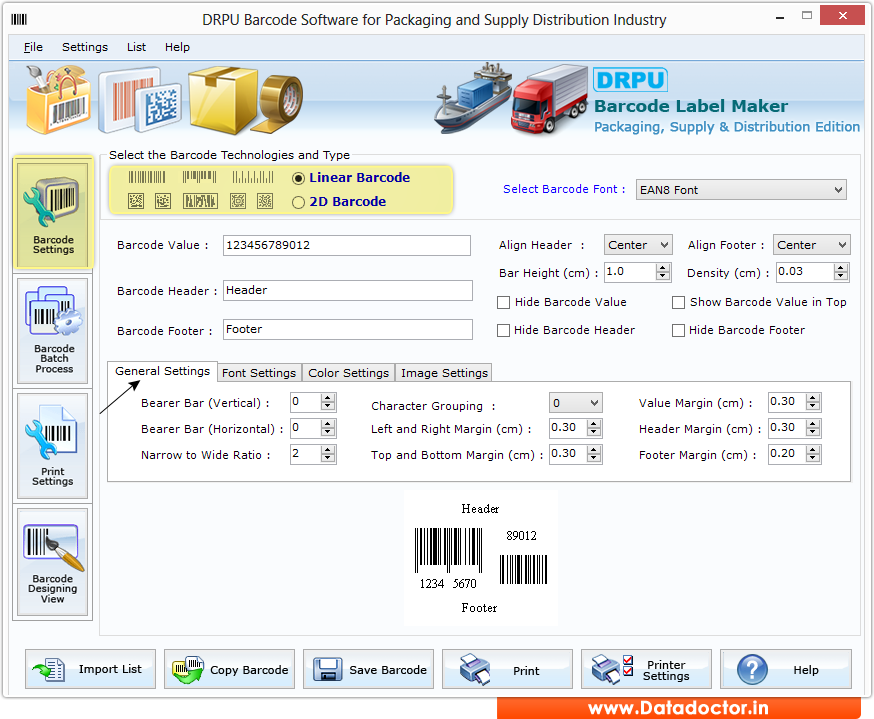Click the Import List icon
Screen dimensions: 874x719
[x=49, y=669]
